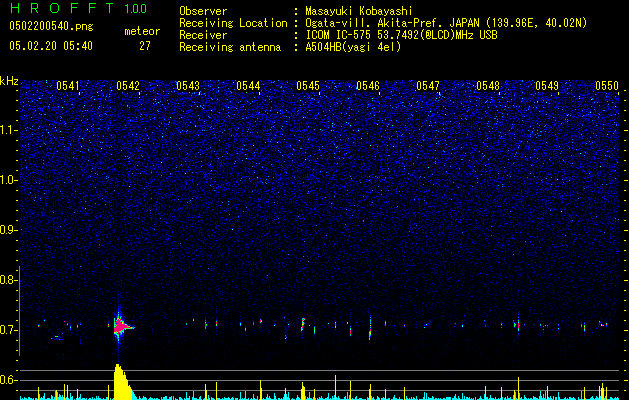Click the Observer label
629x400 pixels.
tap(202, 11)
